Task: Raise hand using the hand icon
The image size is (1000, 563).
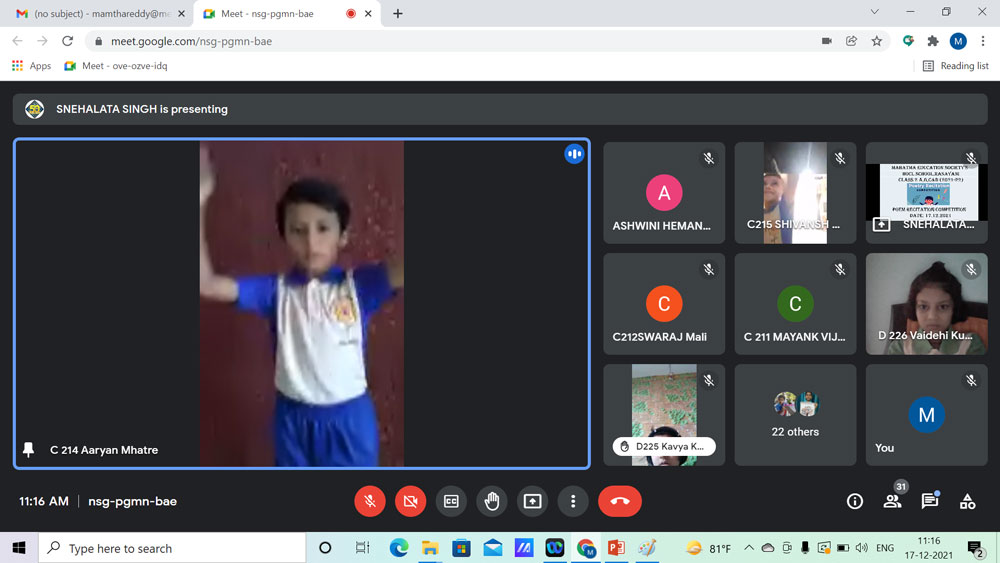Action: point(491,501)
